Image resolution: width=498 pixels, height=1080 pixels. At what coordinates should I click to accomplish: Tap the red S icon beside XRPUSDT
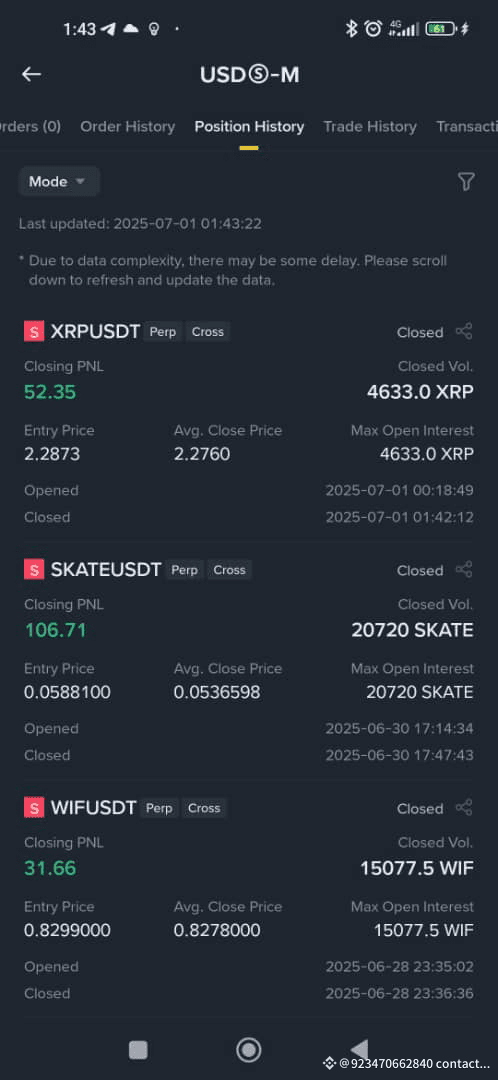coord(34,331)
